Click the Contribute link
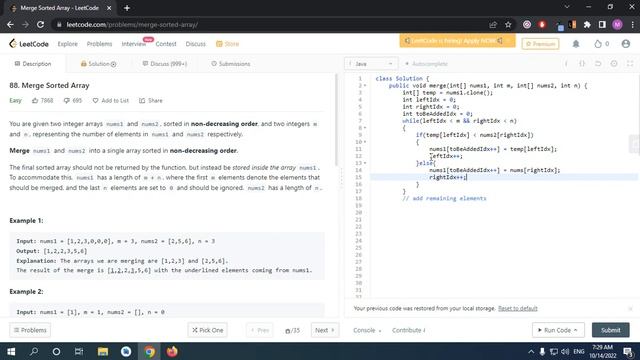This screenshot has height=360, width=640. point(409,330)
